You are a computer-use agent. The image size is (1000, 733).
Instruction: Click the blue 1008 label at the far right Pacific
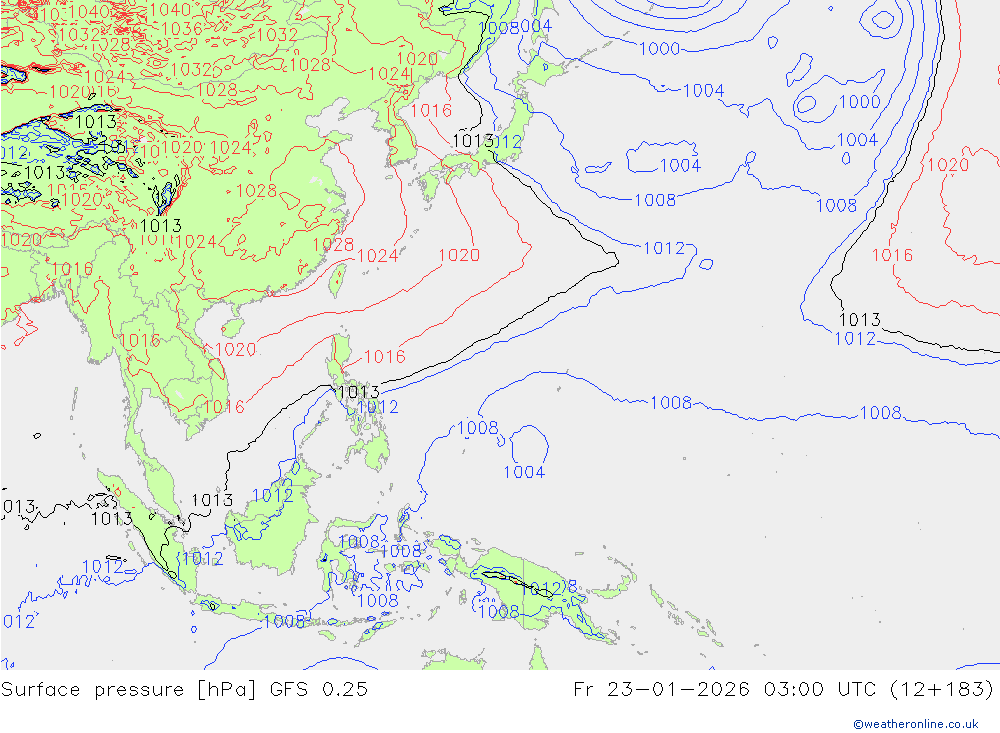881,413
